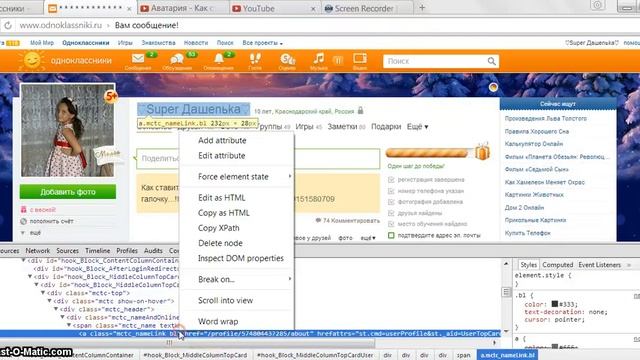
Task: Open Notifications bell icon
Action: pos(219,59)
